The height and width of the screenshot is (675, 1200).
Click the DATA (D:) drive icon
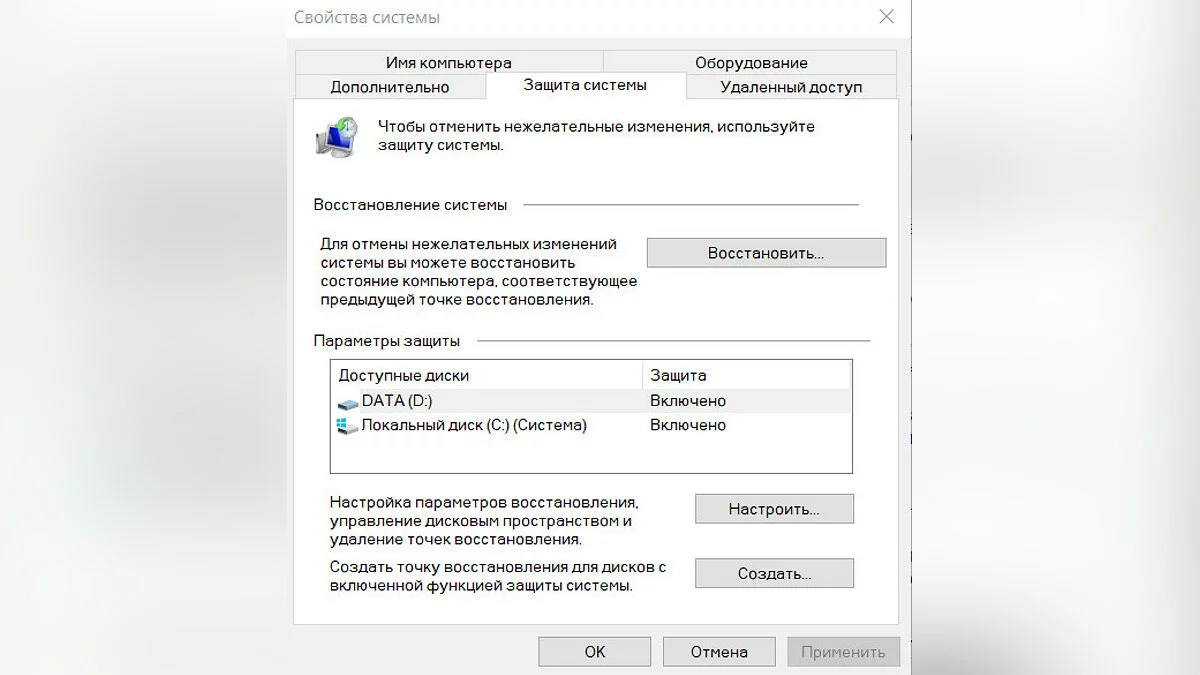tap(347, 402)
